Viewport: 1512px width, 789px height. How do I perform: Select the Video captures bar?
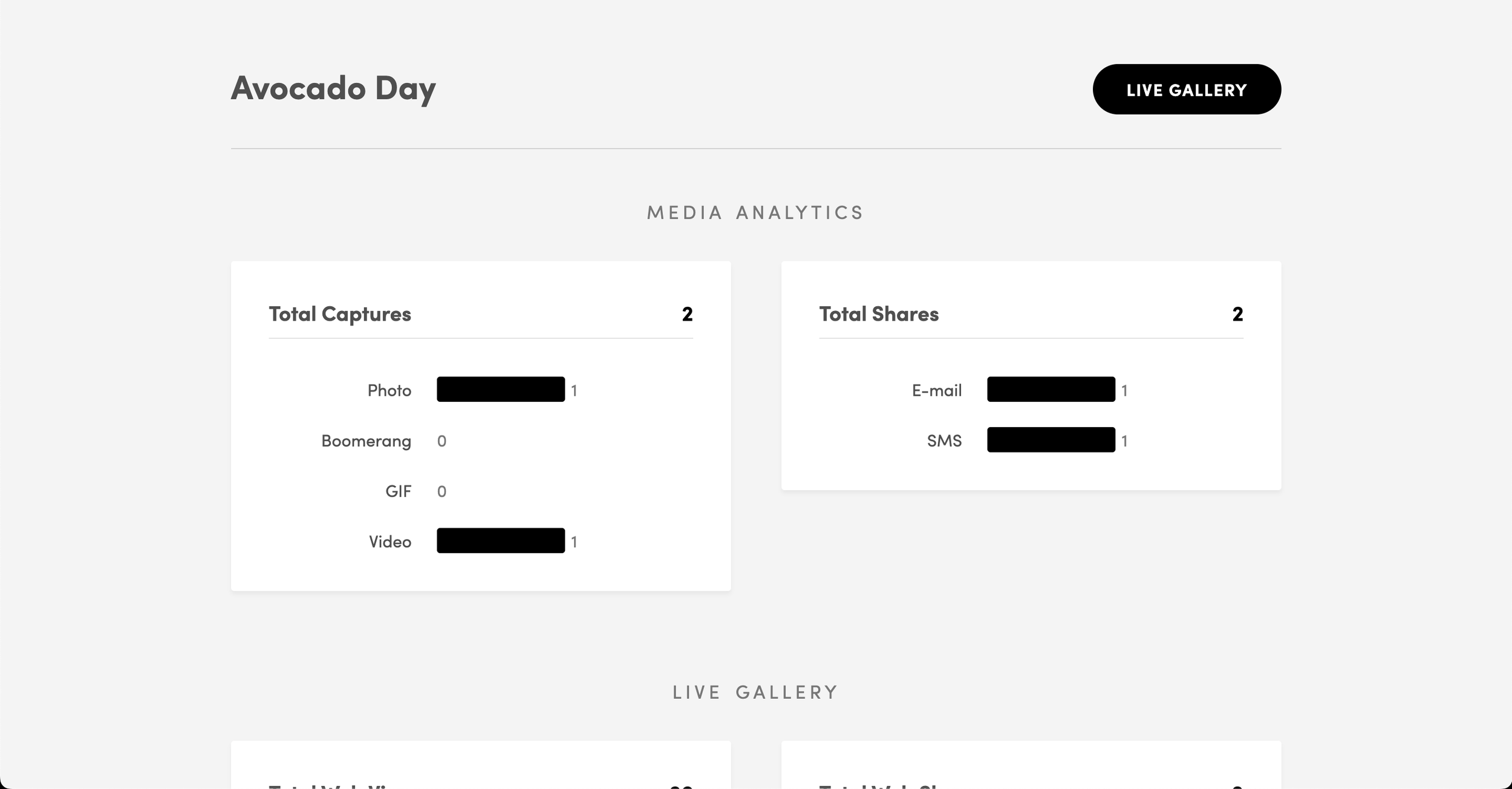[501, 541]
